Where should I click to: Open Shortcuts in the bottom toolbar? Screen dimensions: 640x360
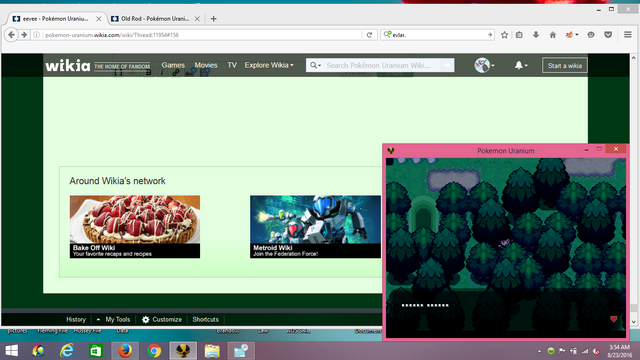pos(205,320)
